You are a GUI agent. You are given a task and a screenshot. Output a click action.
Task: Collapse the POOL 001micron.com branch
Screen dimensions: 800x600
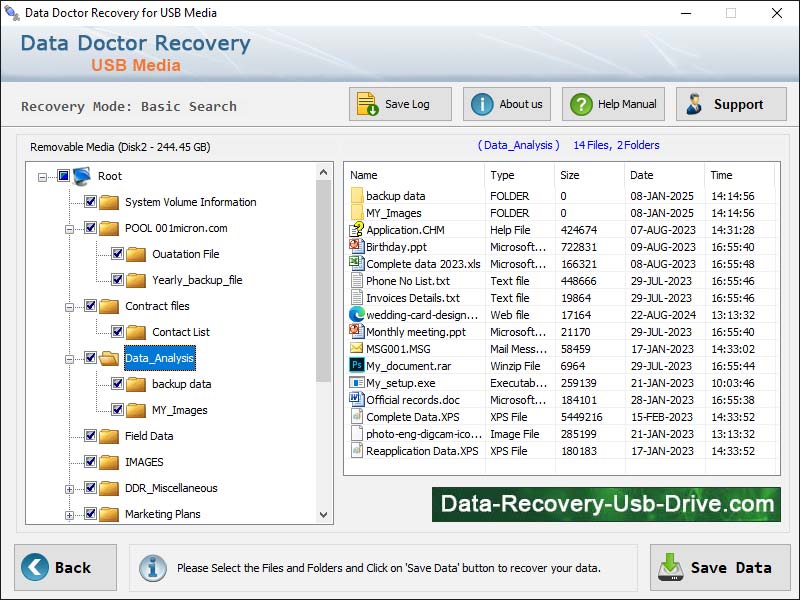tap(70, 228)
